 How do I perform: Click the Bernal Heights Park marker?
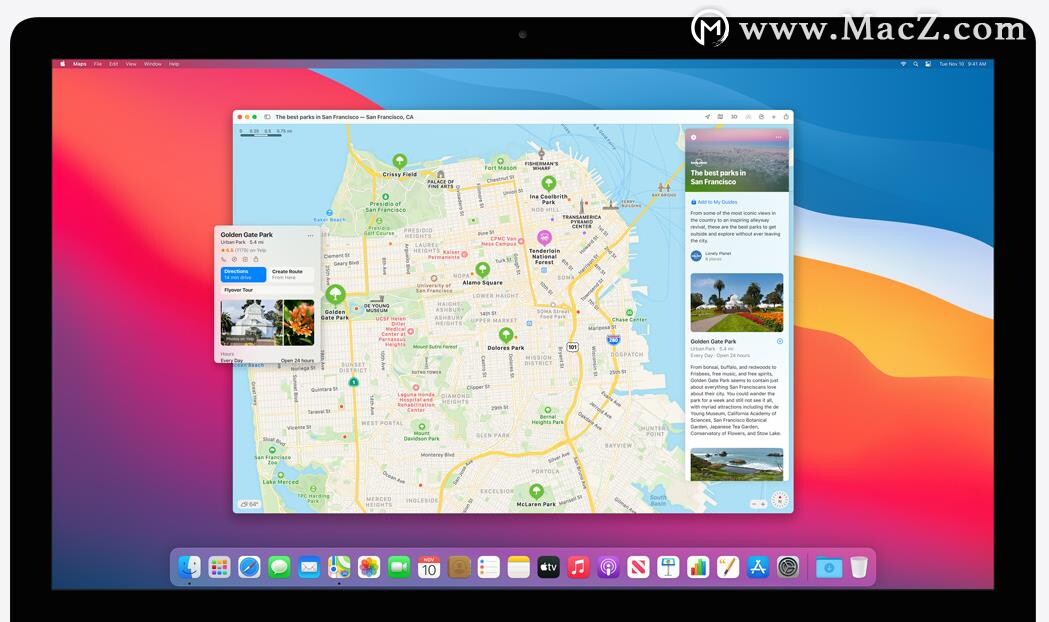click(548, 410)
